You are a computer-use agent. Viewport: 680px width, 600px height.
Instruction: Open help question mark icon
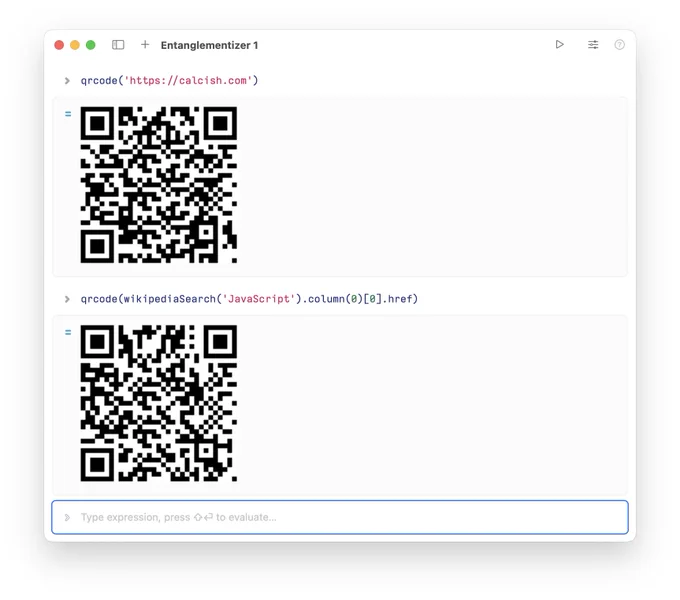tap(619, 44)
